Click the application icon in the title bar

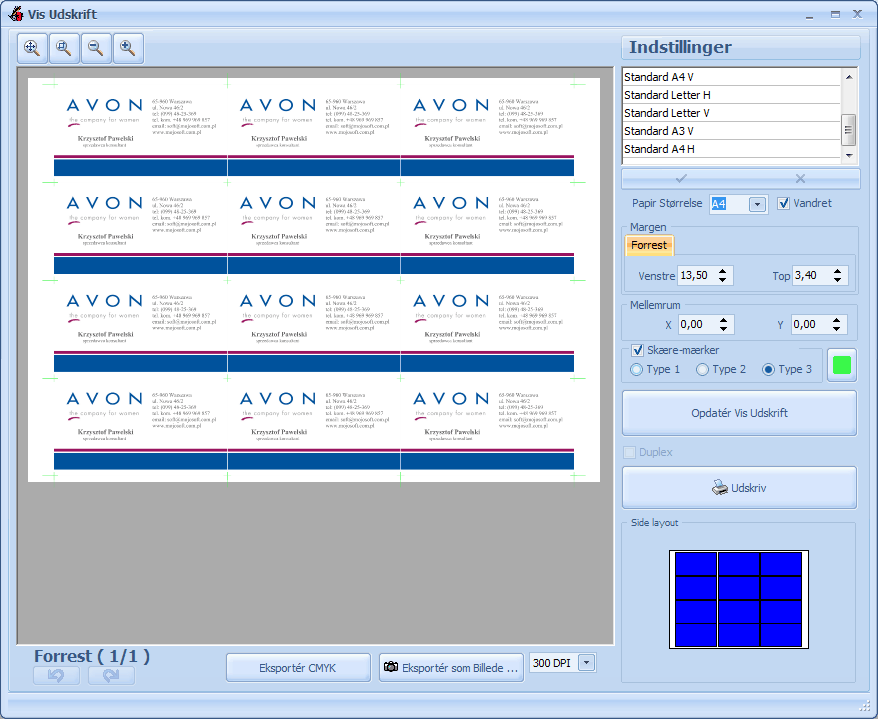[x=16, y=14]
